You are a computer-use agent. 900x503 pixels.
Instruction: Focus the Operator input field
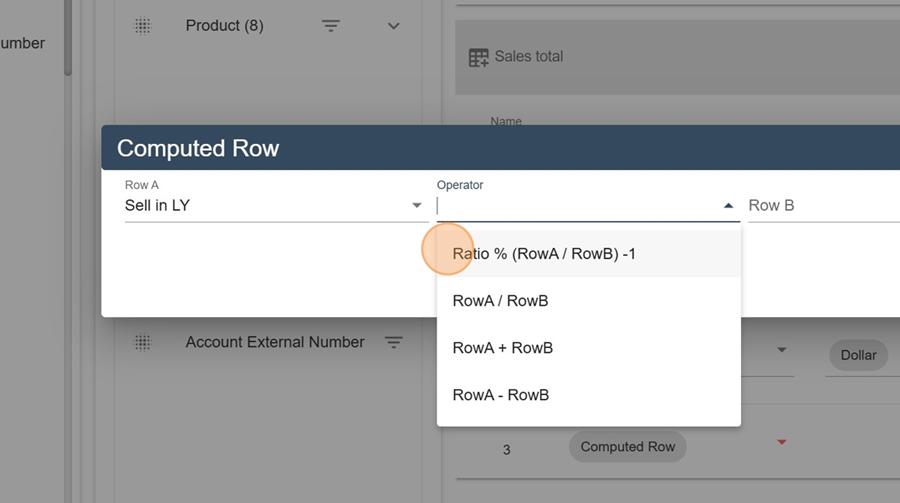[578, 206]
